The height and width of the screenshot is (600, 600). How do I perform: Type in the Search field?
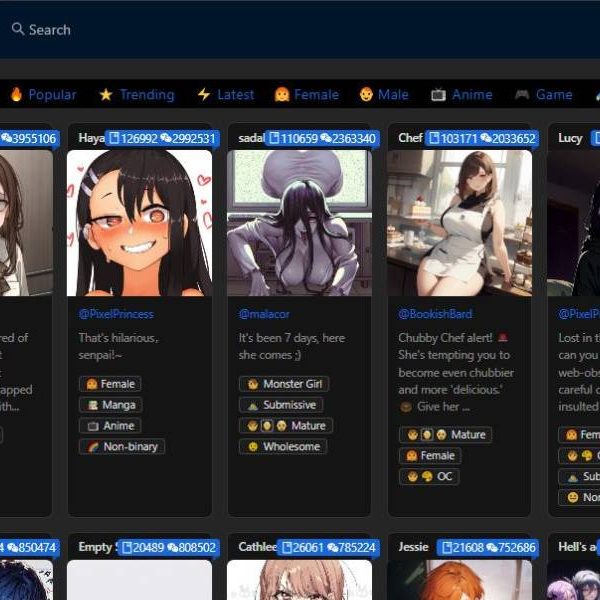coord(300,29)
